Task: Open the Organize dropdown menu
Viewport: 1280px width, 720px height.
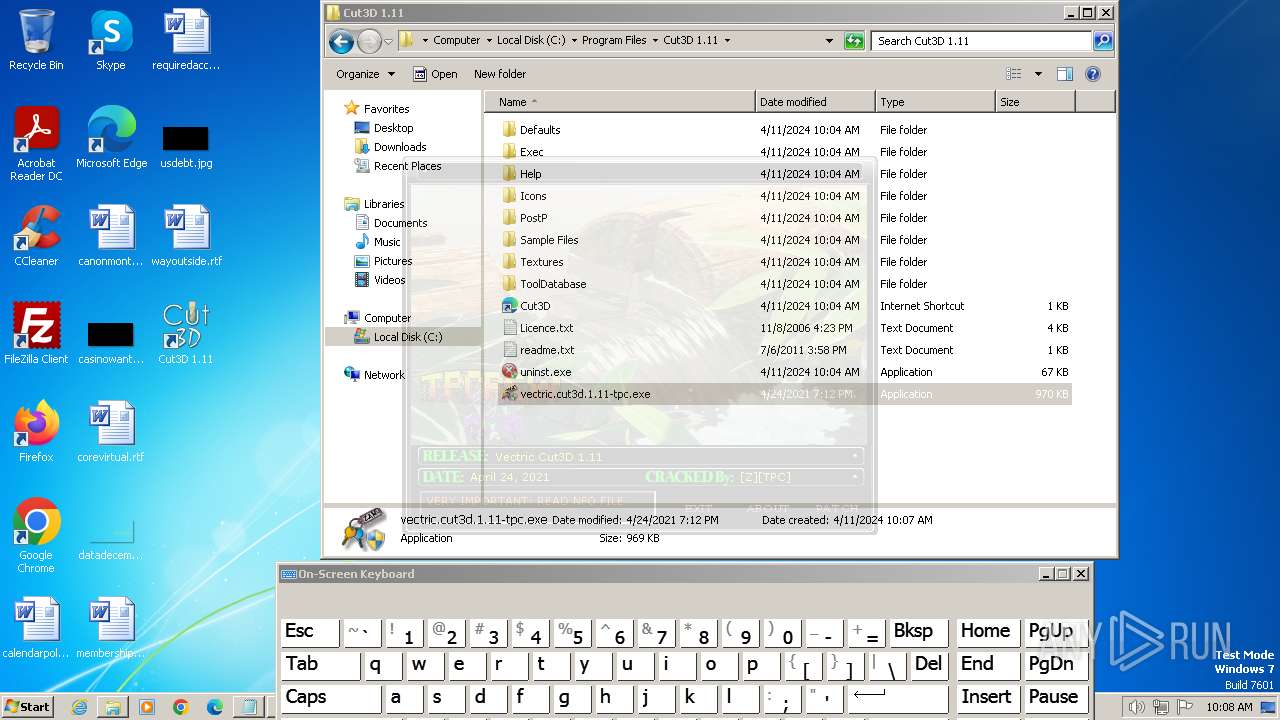Action: pyautogui.click(x=365, y=74)
